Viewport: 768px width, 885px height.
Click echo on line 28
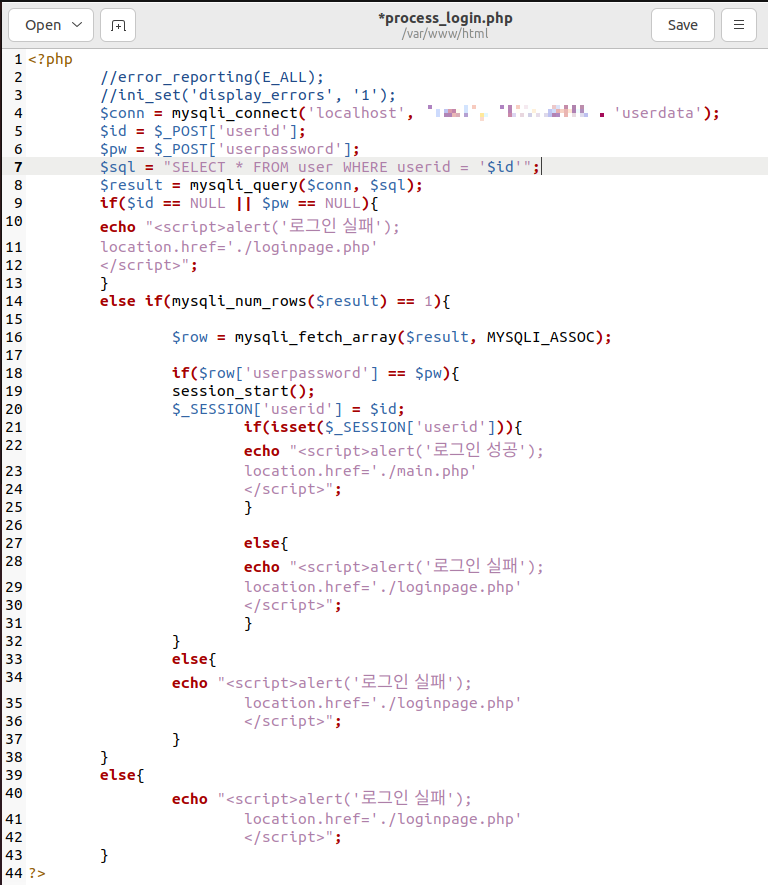(262, 567)
